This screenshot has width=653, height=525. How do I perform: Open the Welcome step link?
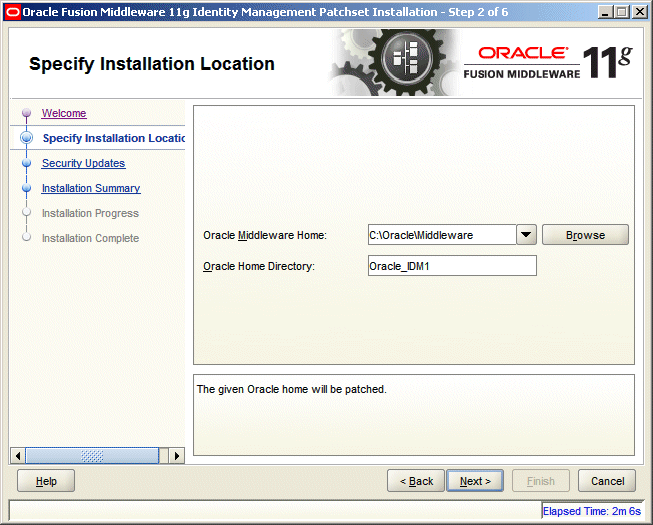pos(64,113)
